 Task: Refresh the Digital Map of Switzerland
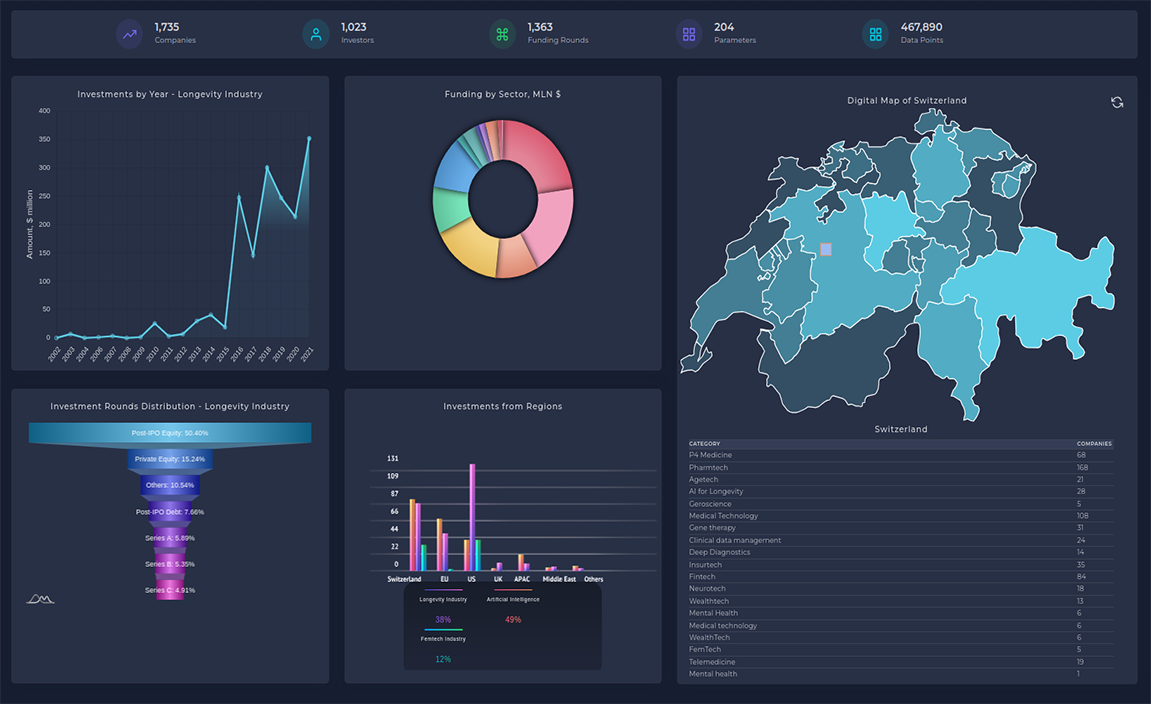(1117, 102)
